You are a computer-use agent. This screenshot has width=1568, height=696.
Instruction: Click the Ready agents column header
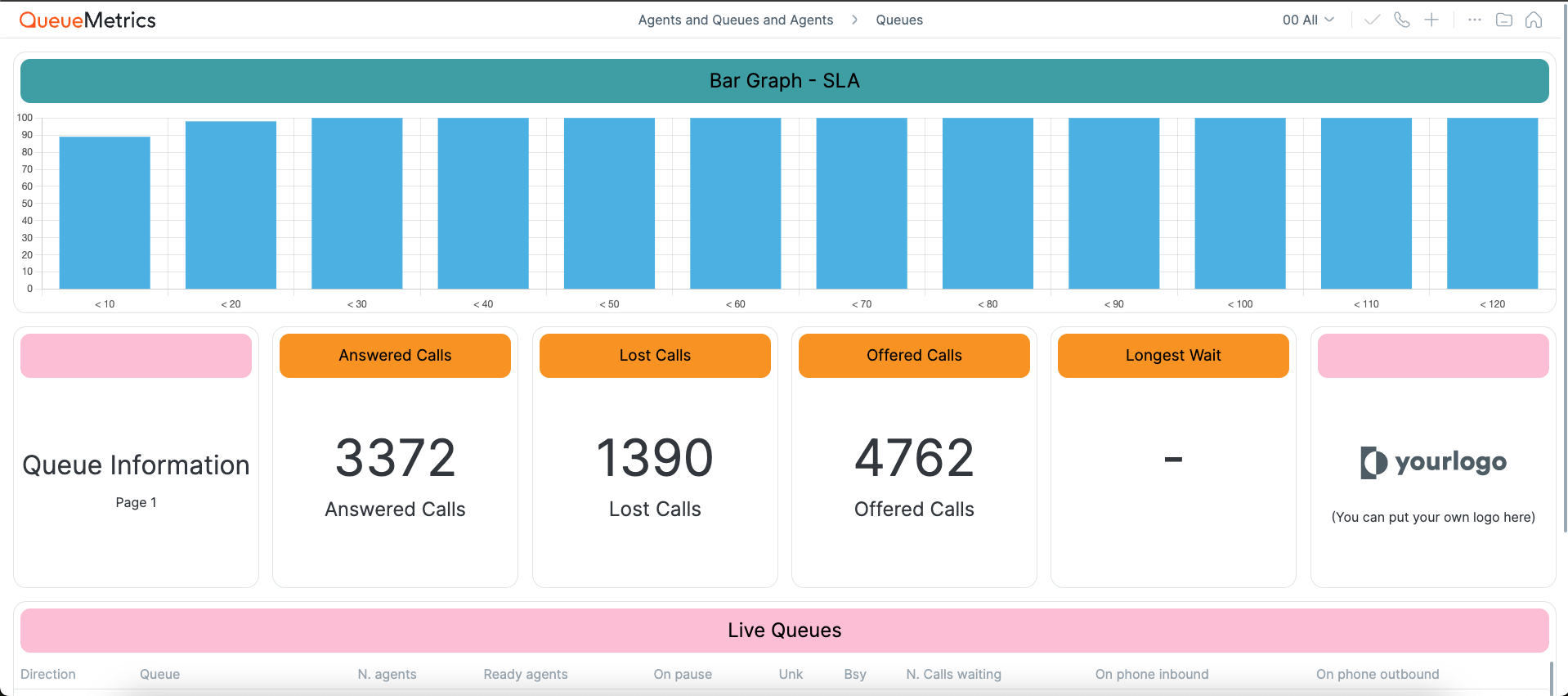[x=526, y=674]
